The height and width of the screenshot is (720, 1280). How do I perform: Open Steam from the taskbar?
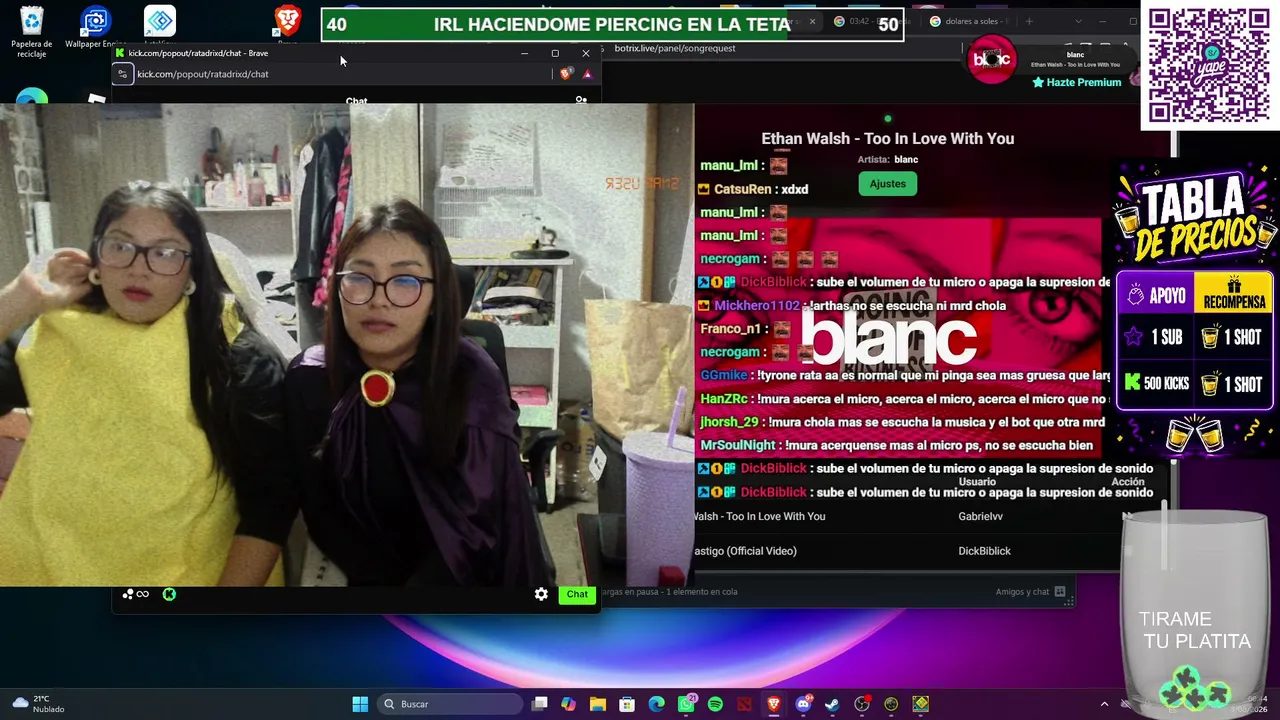[832, 704]
